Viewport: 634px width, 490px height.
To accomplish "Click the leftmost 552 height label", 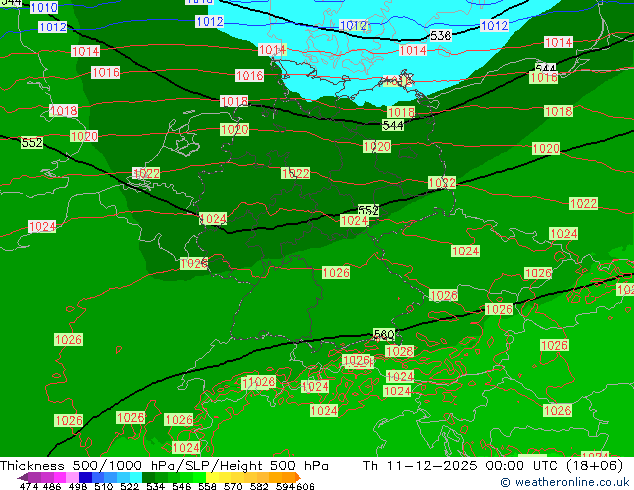I will click(x=32, y=143).
